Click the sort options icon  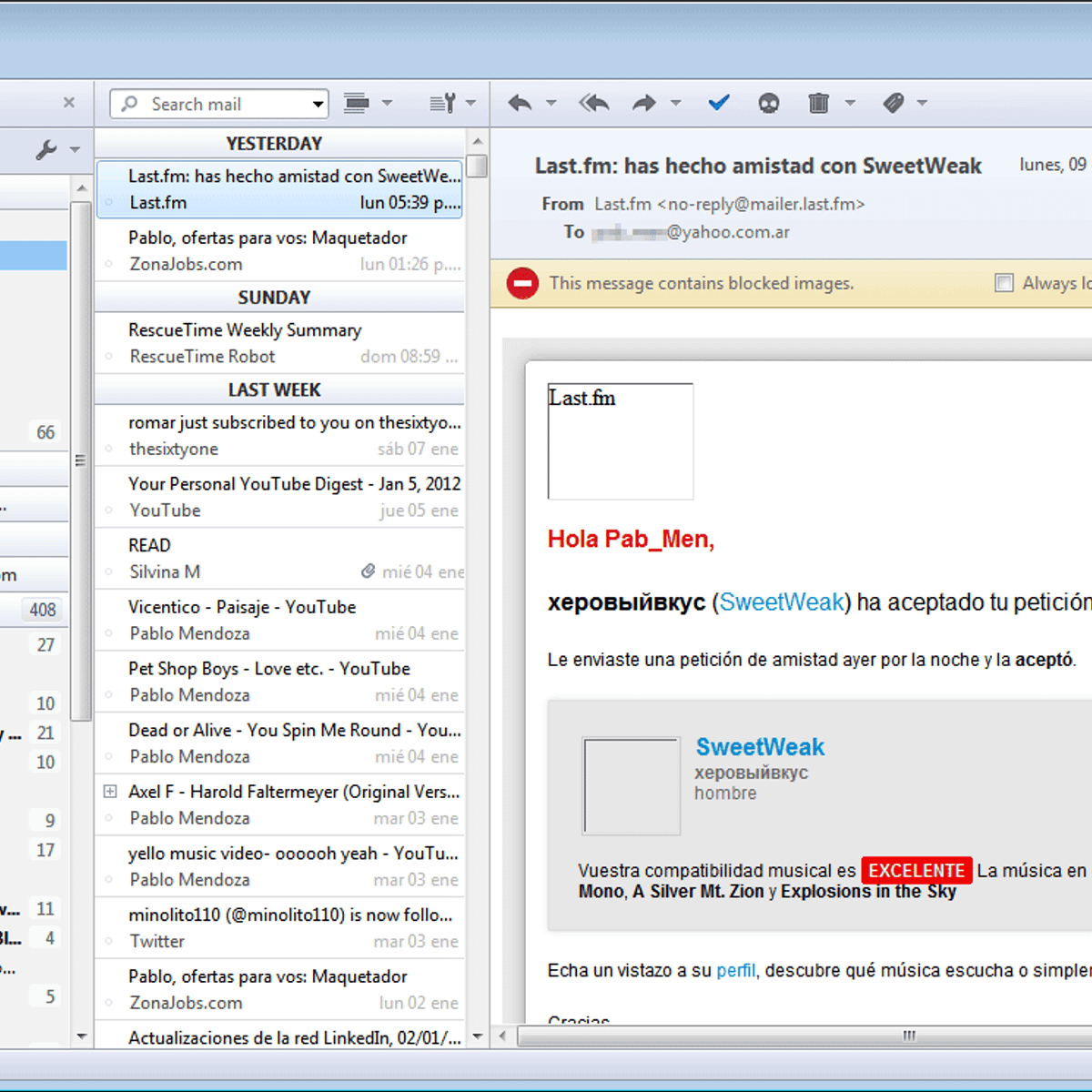point(443,103)
